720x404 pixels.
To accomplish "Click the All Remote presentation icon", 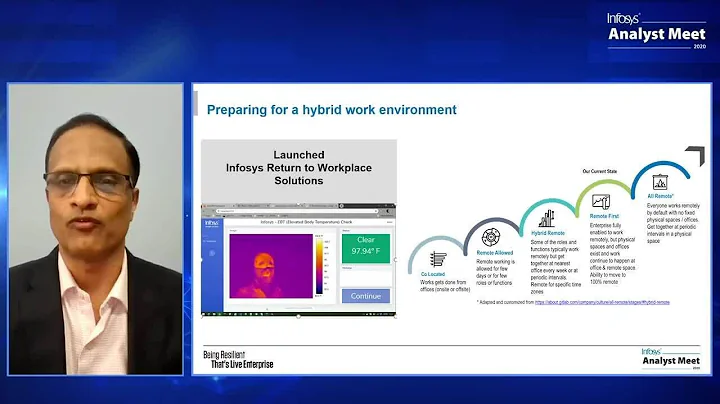I will [x=660, y=182].
